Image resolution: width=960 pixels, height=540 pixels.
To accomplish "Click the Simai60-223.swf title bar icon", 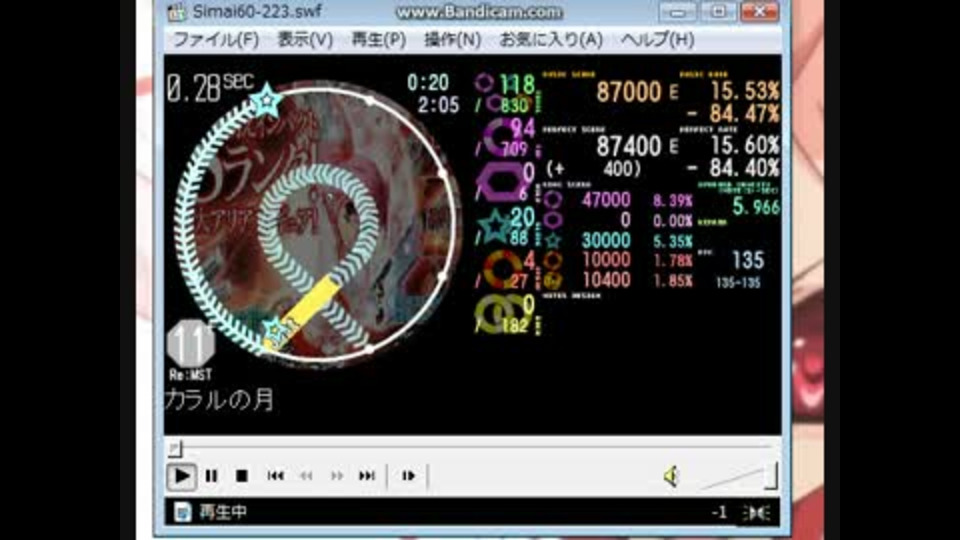I will pyautogui.click(x=176, y=12).
